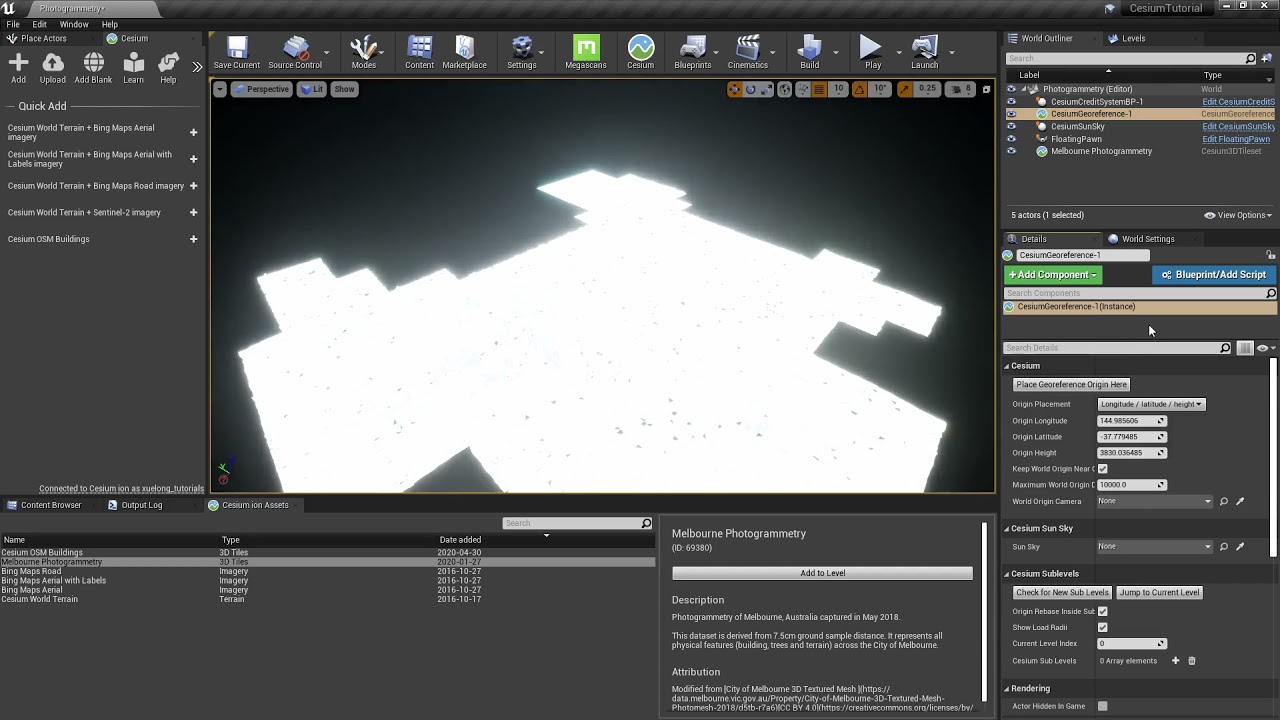This screenshot has width=1280, height=720.
Task: Open the Cesium Learn icon
Action: 133,69
